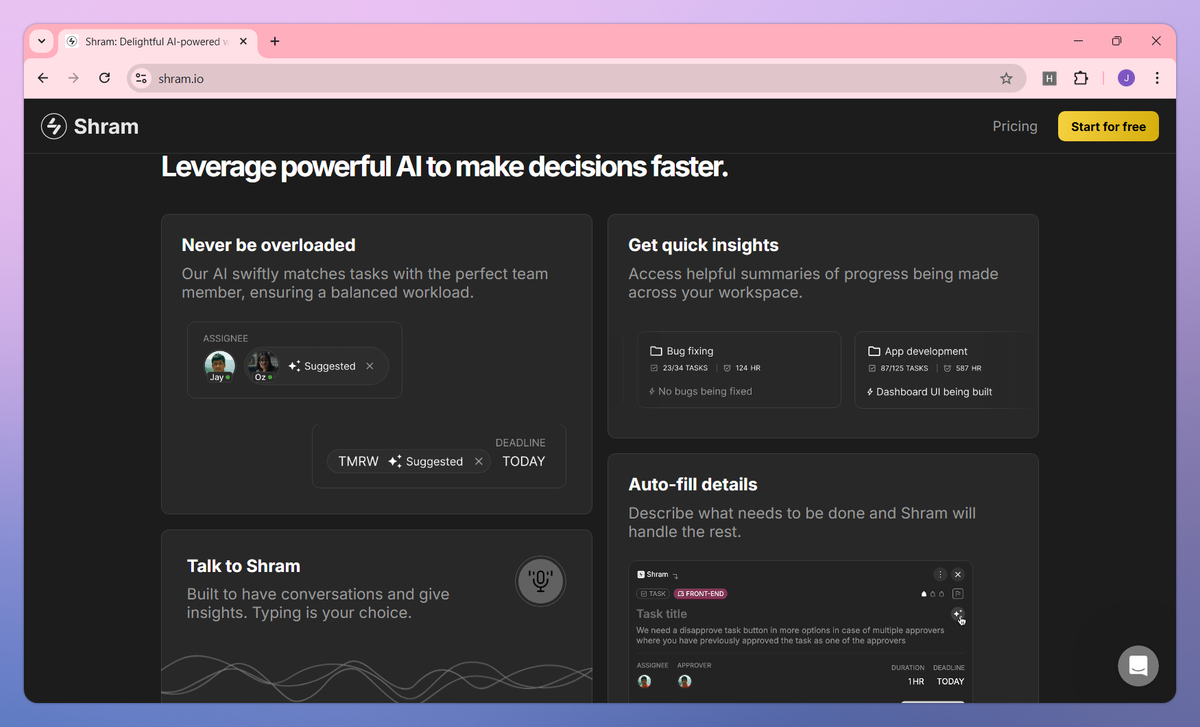The width and height of the screenshot is (1200, 727).
Task: Click the 'Auto-fill details' heading
Action: tap(693, 484)
